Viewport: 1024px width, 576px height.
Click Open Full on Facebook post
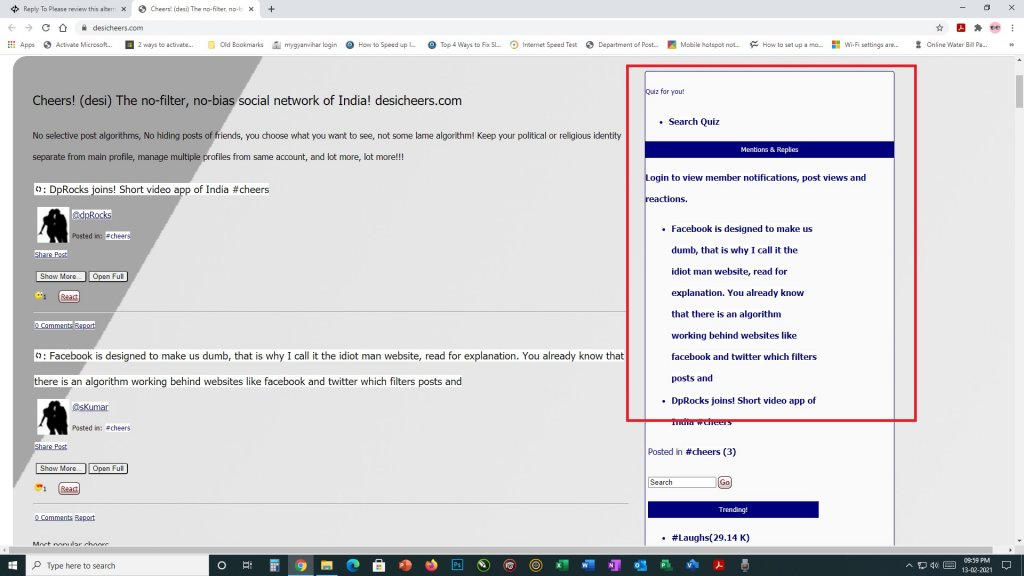click(108, 468)
